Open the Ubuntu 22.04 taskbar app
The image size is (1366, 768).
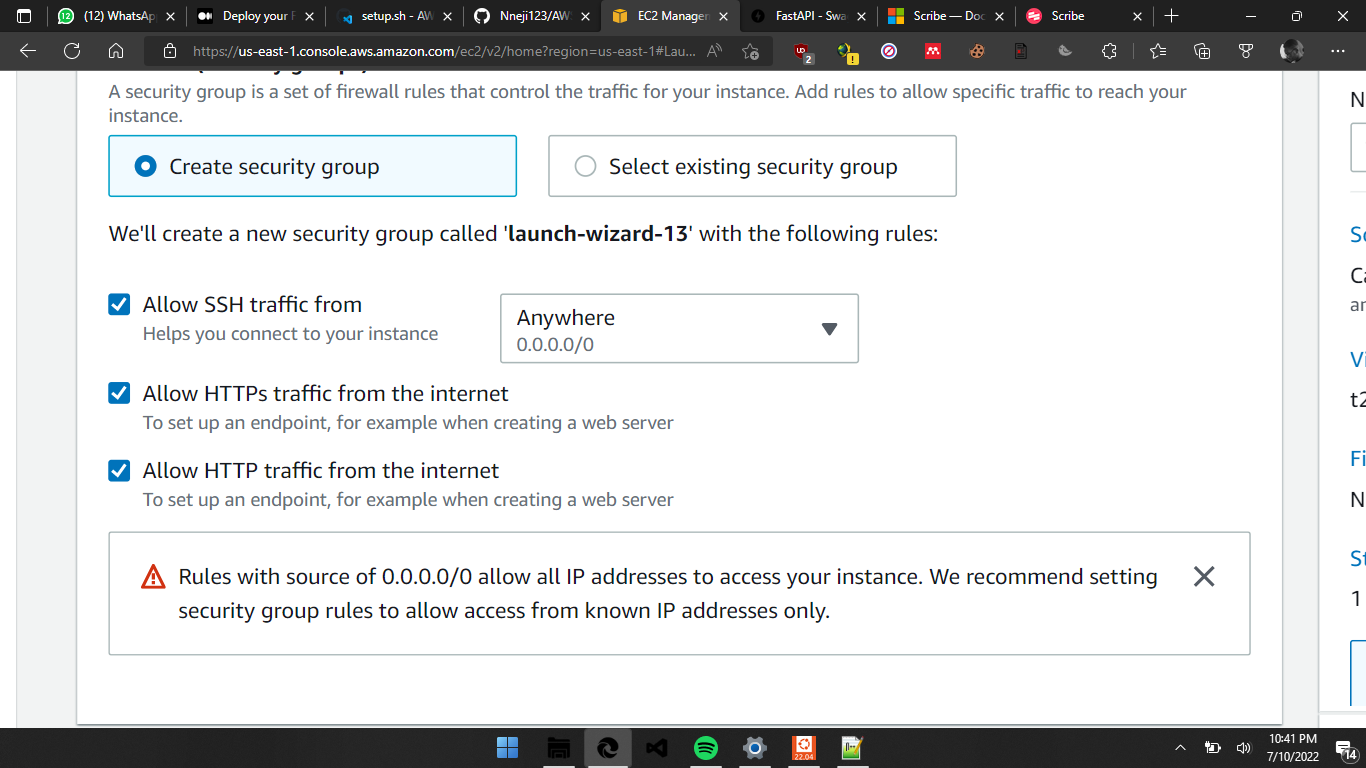(x=804, y=748)
